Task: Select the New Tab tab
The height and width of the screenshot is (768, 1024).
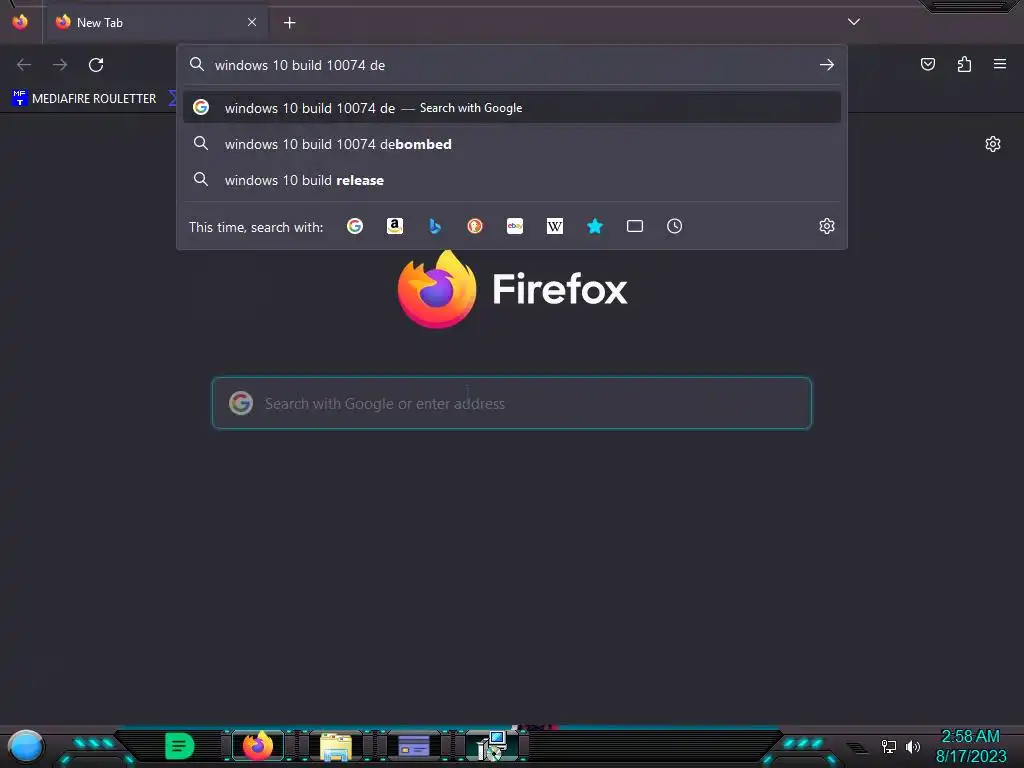Action: tap(157, 22)
